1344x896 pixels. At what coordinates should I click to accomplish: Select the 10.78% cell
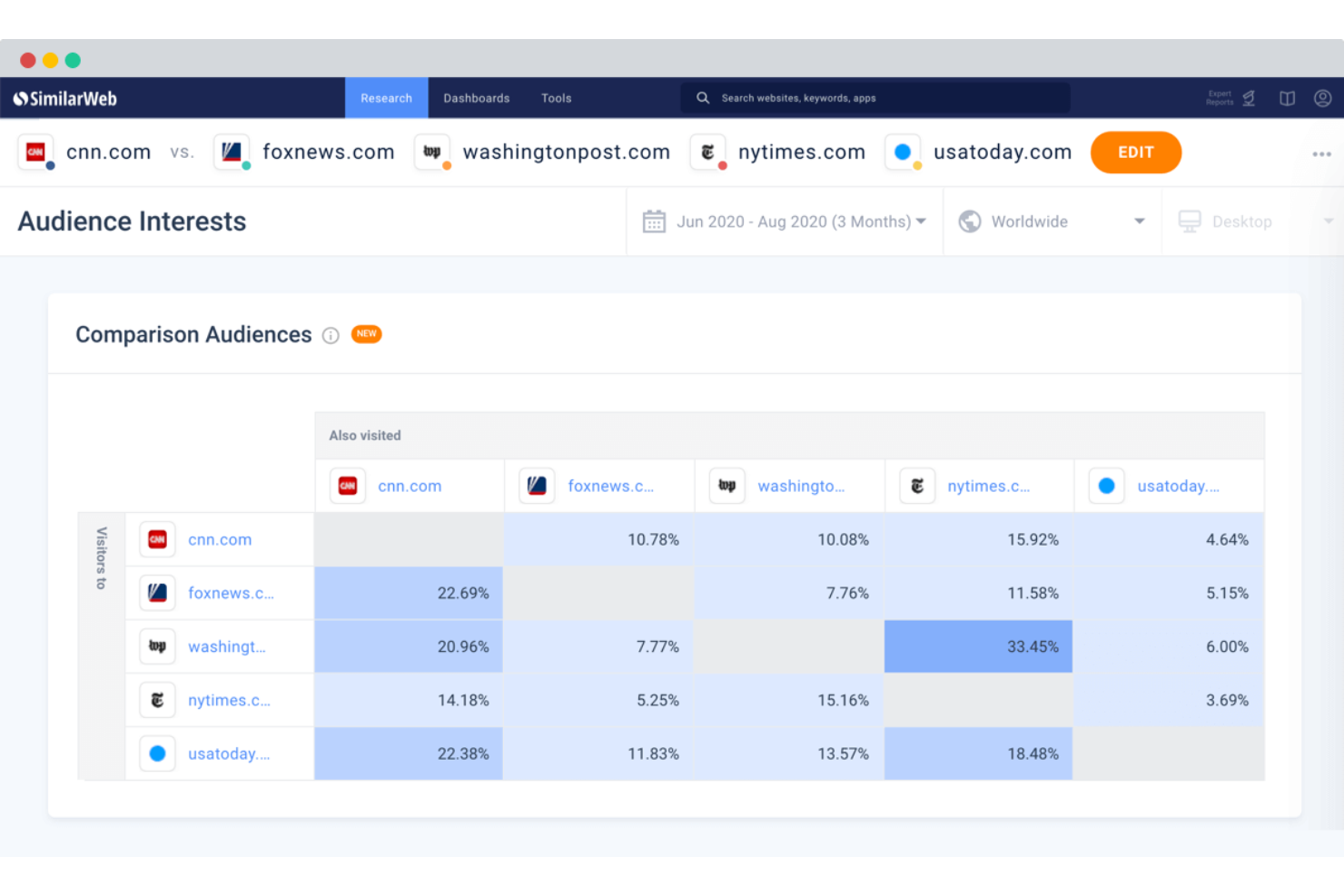(x=598, y=540)
